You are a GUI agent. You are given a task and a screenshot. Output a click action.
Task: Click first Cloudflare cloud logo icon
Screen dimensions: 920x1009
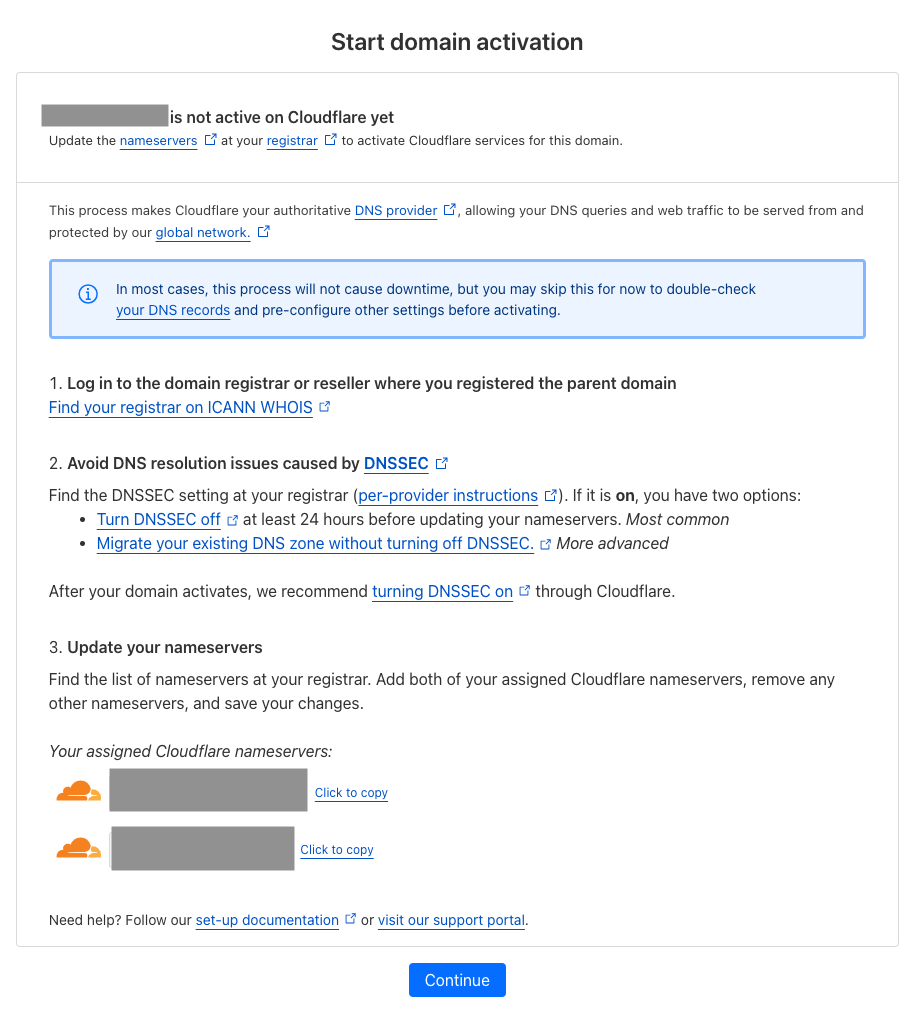(79, 791)
